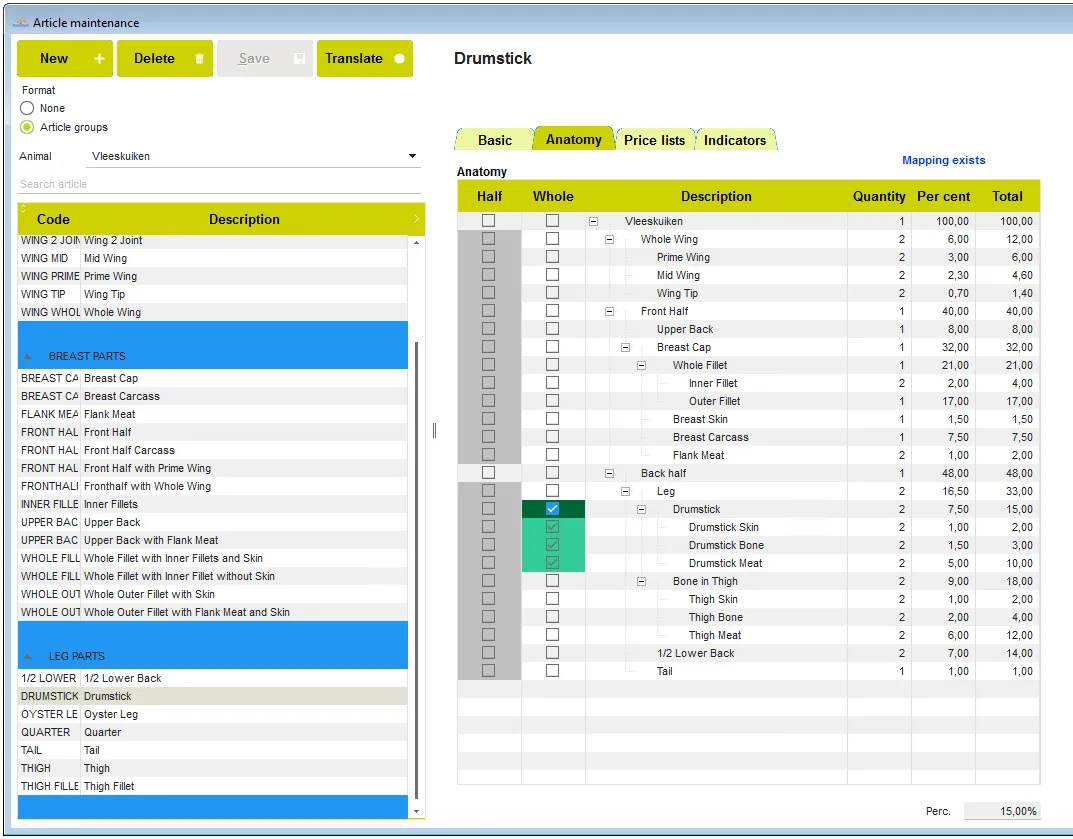Collapse the BREAST PARTS group arrow icon
1073x839 pixels.
pos(28,357)
